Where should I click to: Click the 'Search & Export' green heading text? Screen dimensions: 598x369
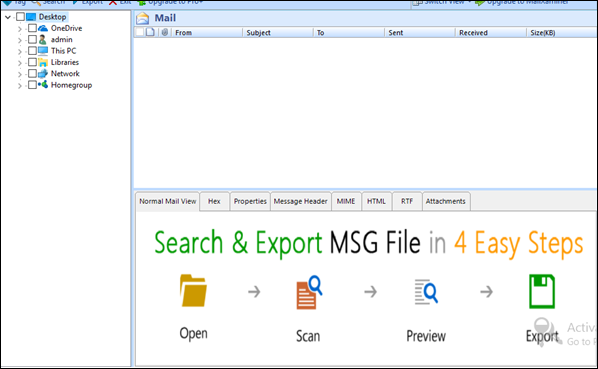click(238, 243)
